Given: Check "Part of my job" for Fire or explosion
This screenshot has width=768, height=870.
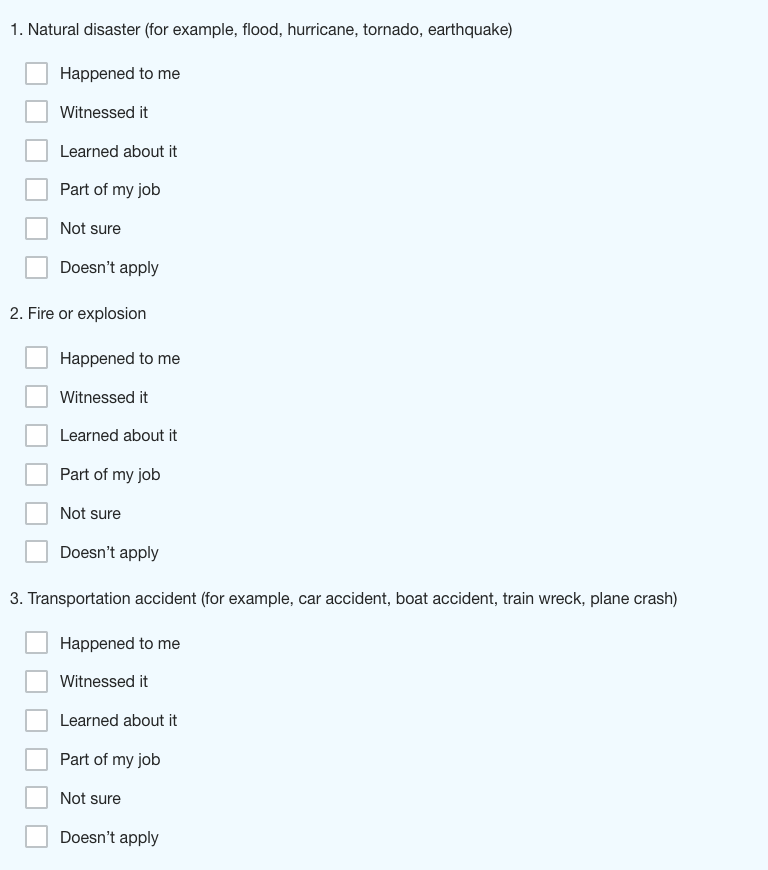Looking at the screenshot, I should pos(37,474).
